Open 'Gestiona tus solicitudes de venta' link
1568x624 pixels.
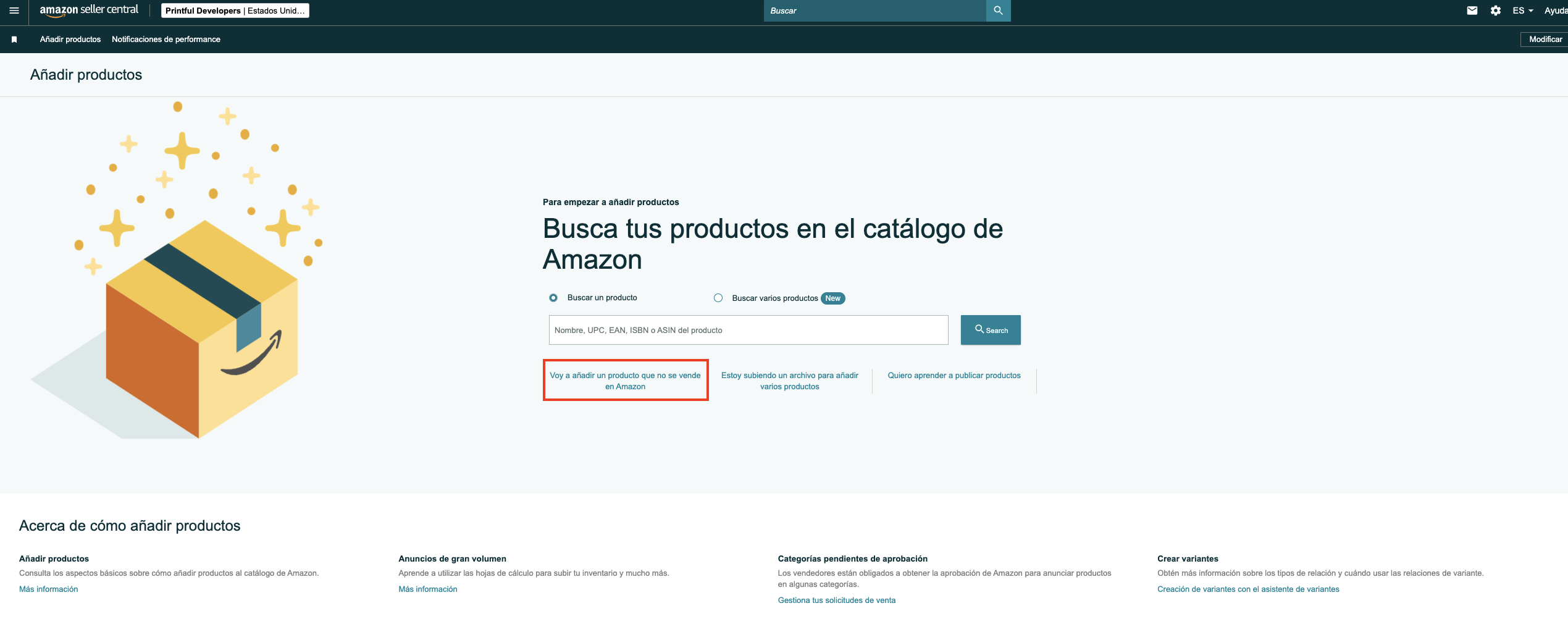point(836,601)
